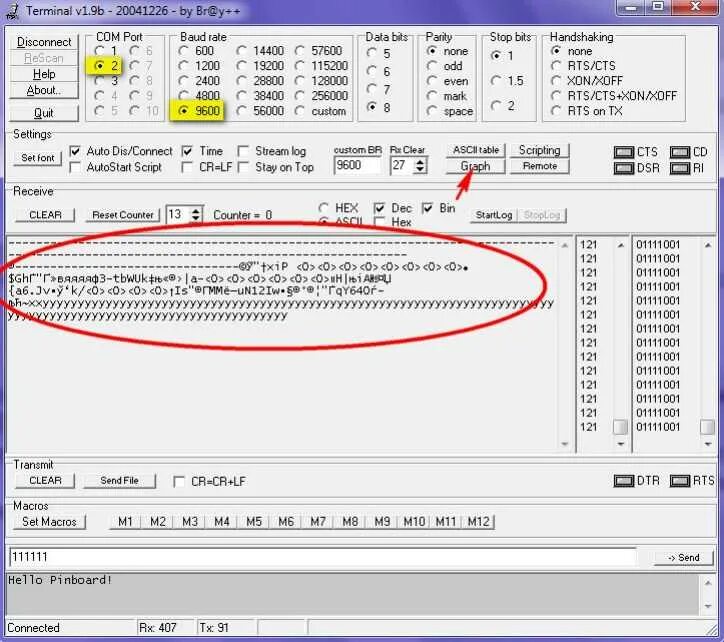Open the Scripting window
This screenshot has width=724, height=642.
[540, 150]
